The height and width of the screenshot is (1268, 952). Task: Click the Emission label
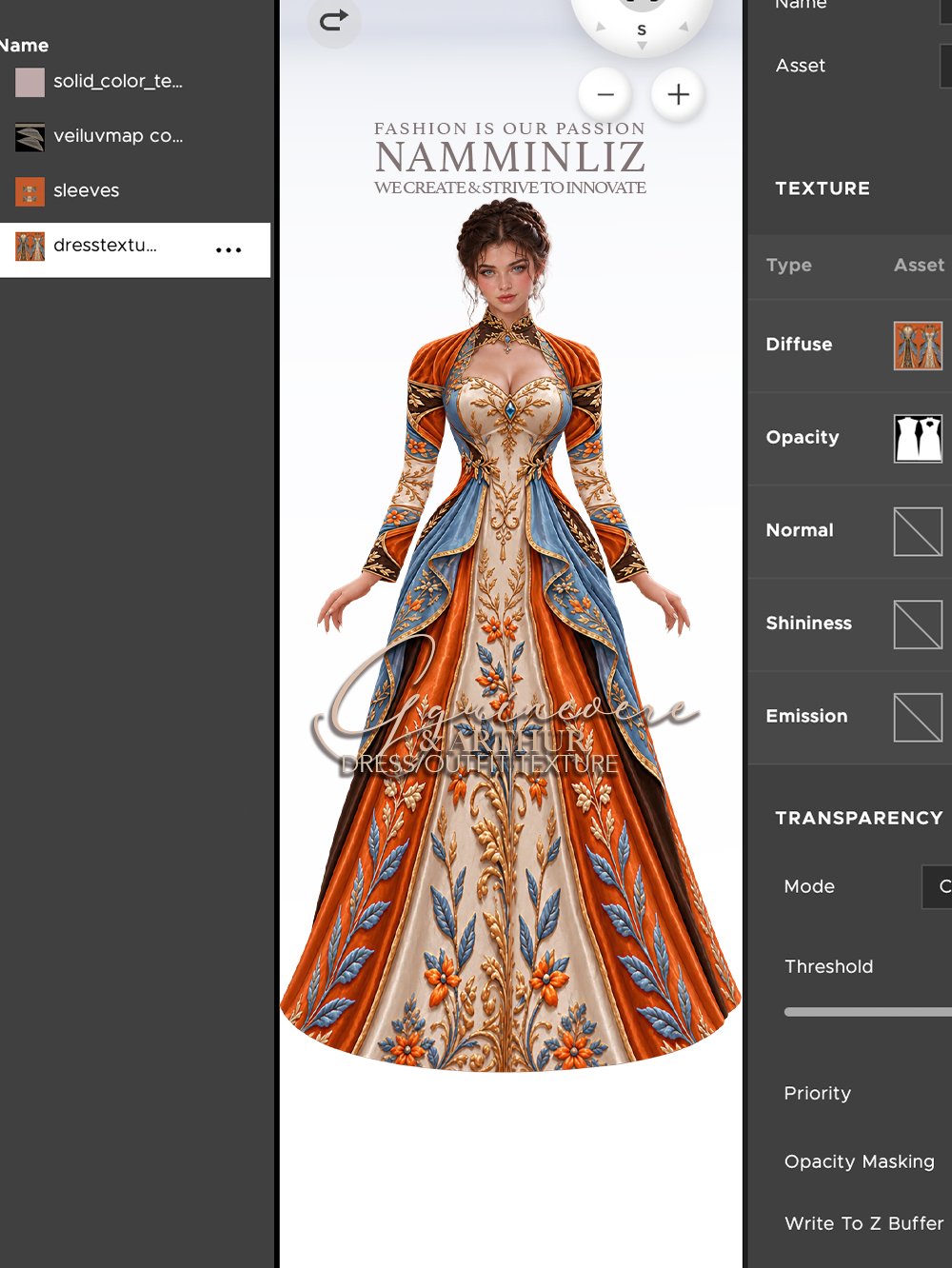tap(806, 716)
